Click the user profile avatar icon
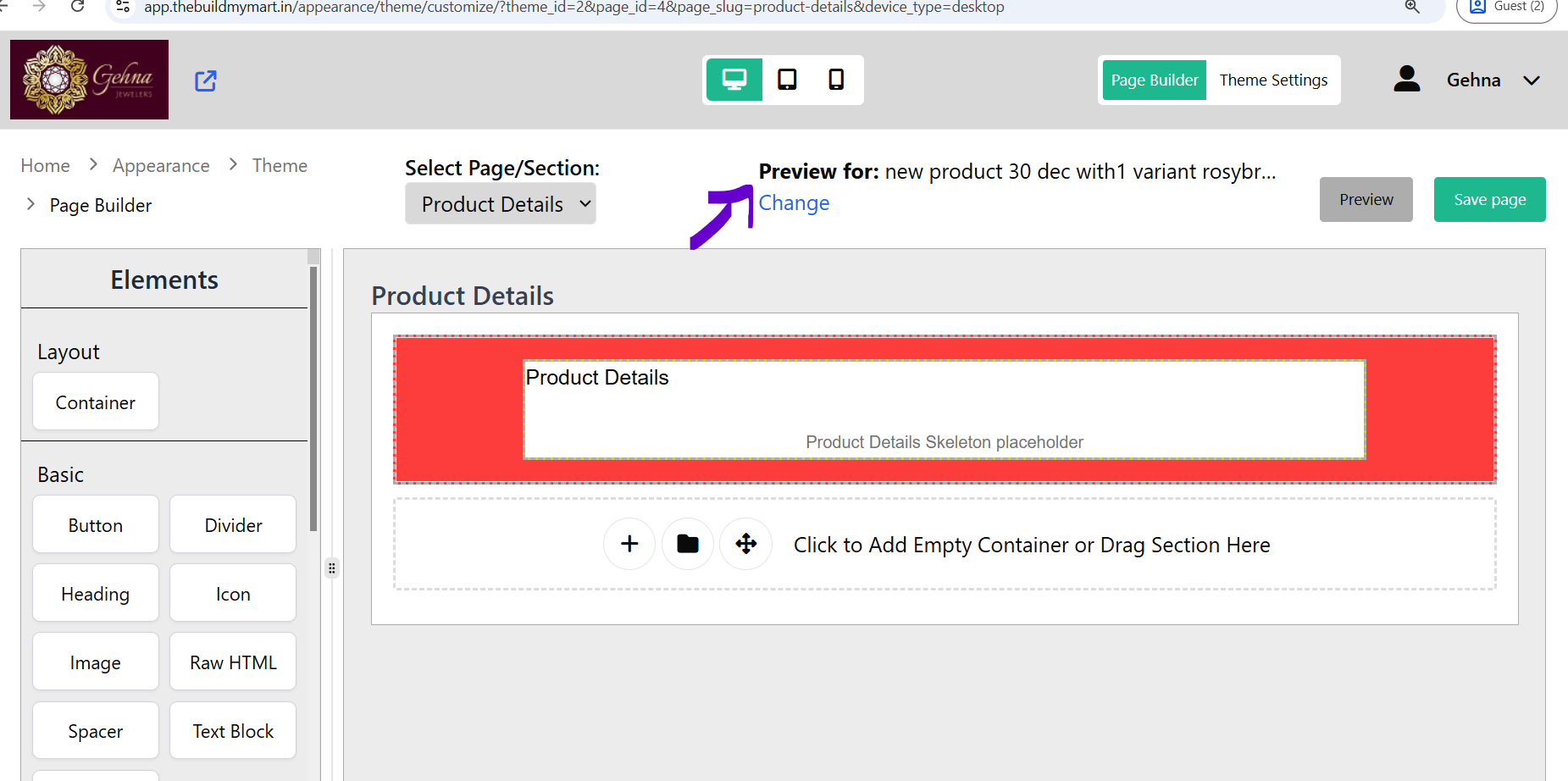 1407,79
